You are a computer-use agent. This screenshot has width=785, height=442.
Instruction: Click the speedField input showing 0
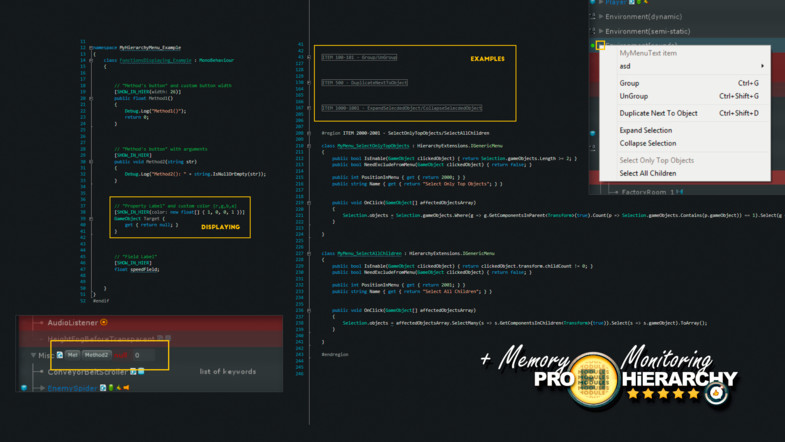(144, 355)
